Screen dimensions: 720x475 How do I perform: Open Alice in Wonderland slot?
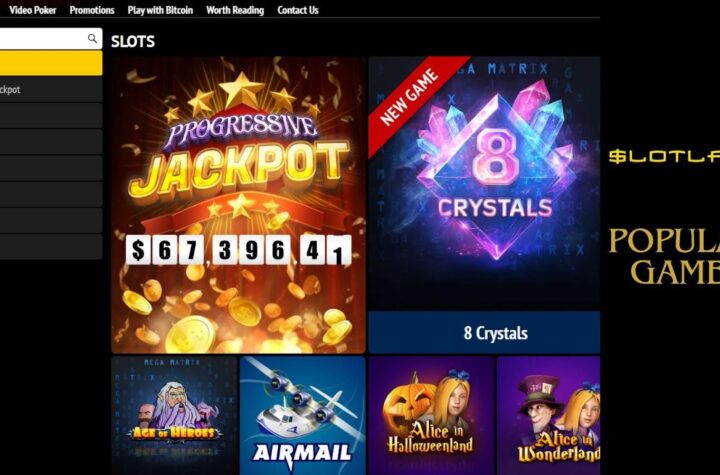coord(549,415)
